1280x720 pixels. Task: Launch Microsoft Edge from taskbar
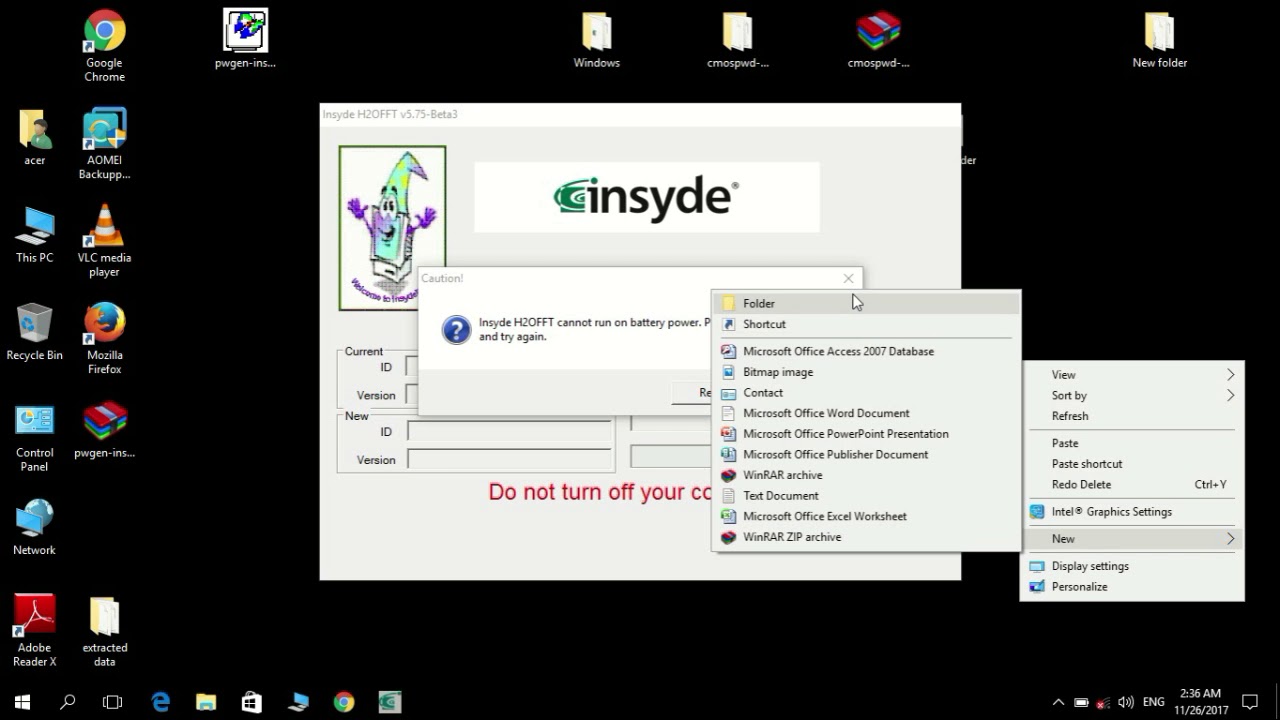(160, 702)
